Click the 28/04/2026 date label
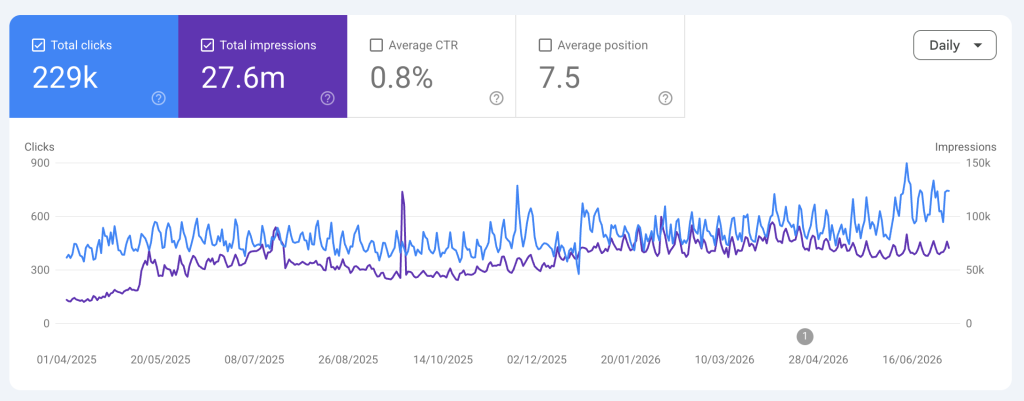The image size is (1024, 401). click(x=818, y=360)
